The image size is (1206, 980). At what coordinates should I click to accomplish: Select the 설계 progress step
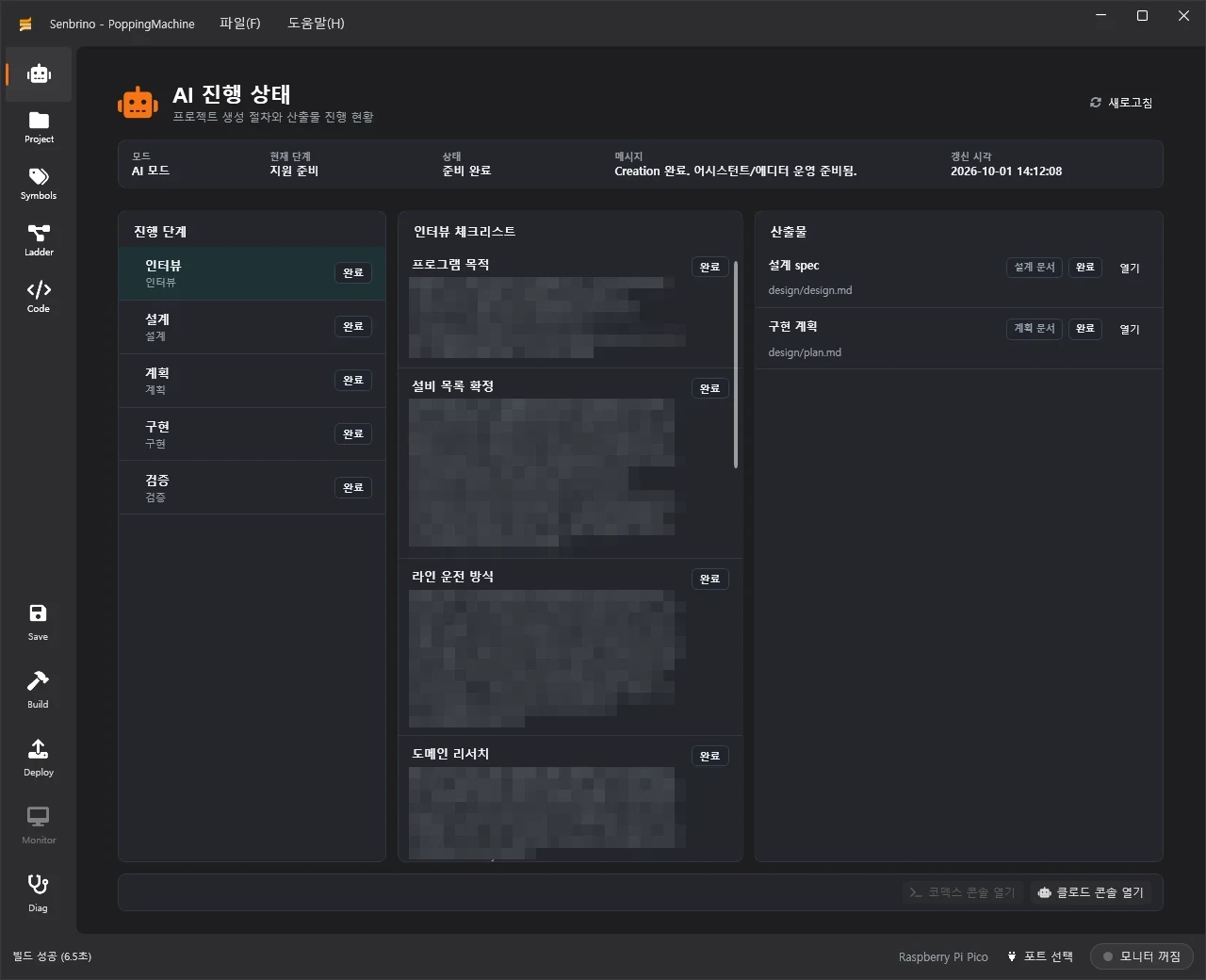click(x=252, y=327)
